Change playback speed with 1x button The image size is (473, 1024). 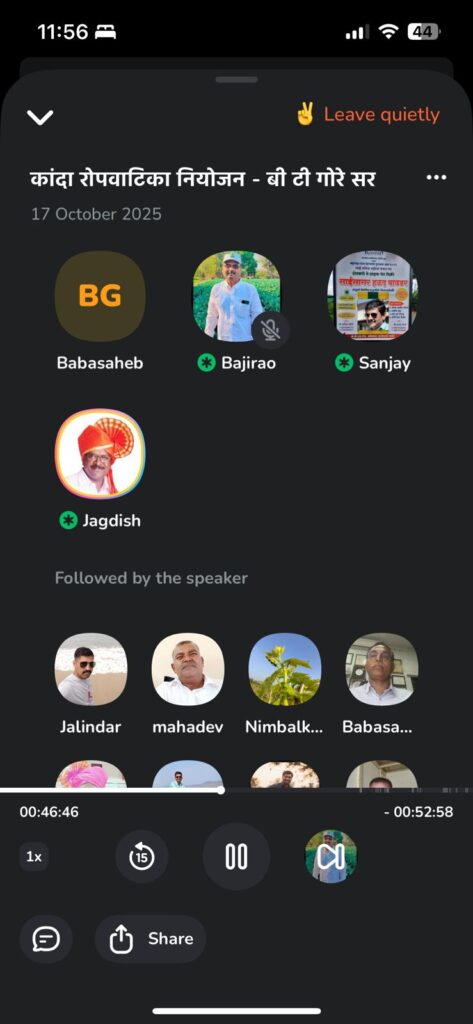click(x=34, y=857)
